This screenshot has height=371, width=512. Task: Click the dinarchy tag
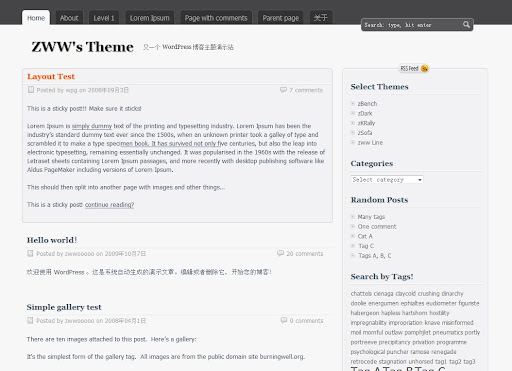(x=452, y=293)
